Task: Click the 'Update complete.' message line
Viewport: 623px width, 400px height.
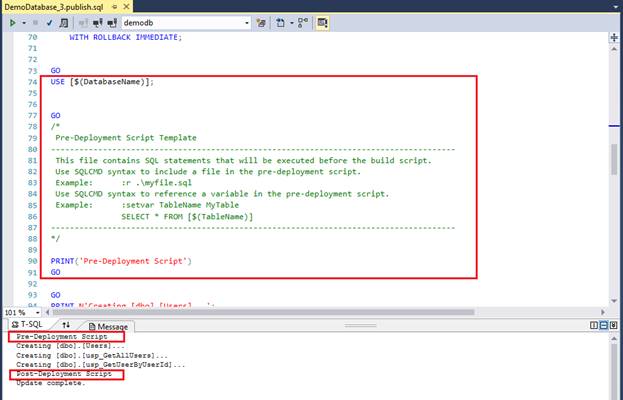Action: pyautogui.click(x=50, y=383)
